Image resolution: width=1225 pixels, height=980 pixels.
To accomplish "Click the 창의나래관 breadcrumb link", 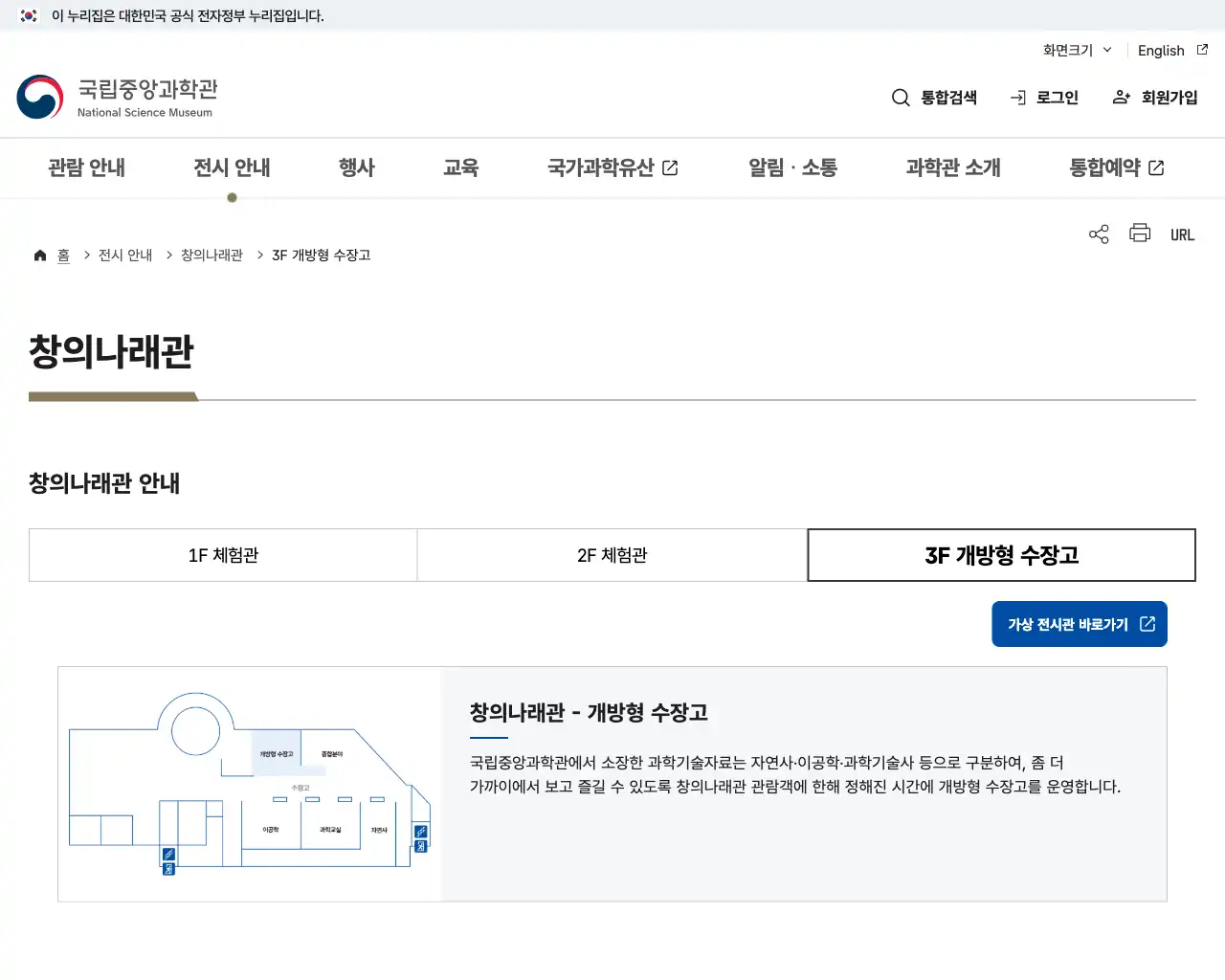I will click(x=211, y=255).
